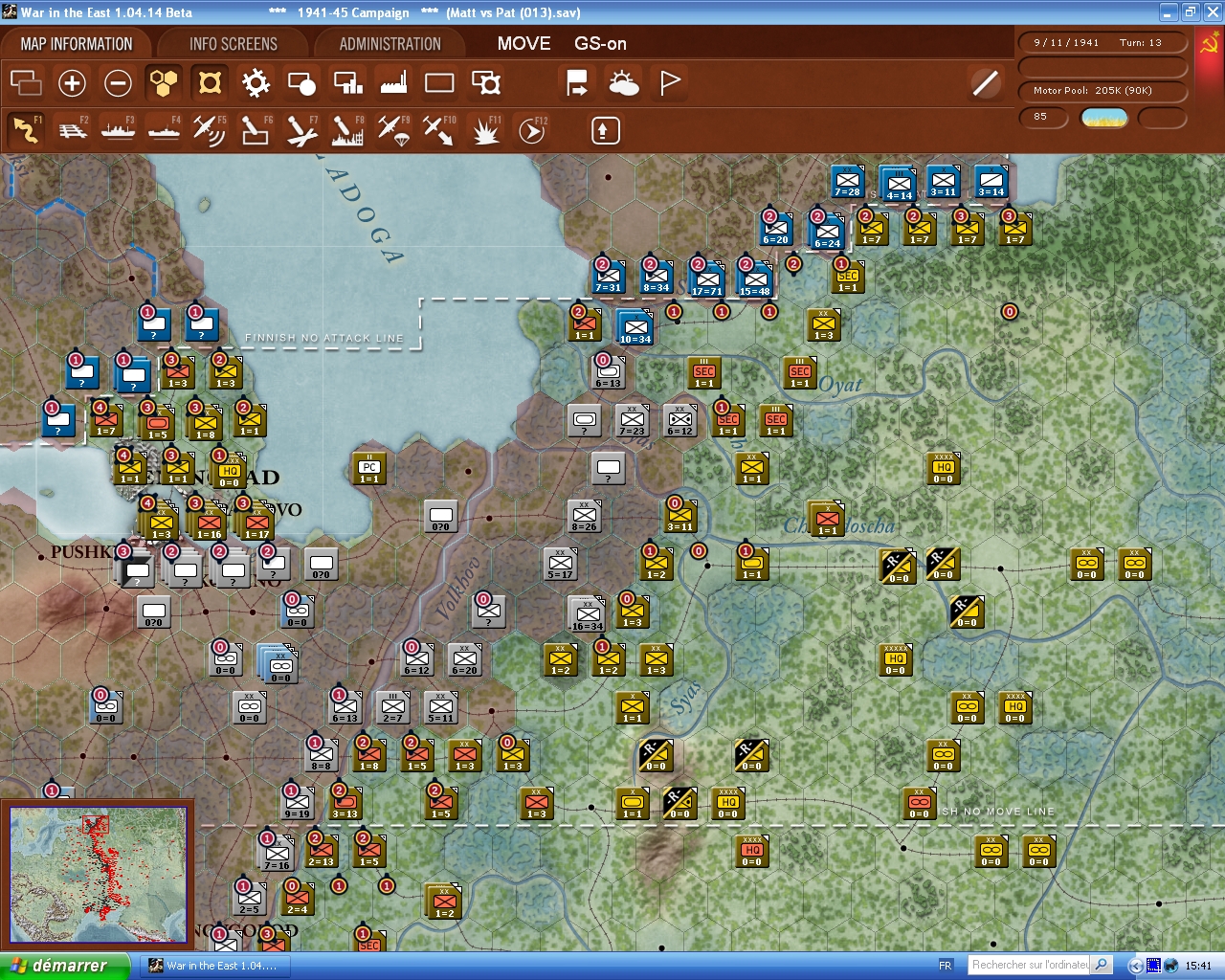Click the zoom in plus icon
This screenshot has width=1225, height=980.
click(72, 83)
